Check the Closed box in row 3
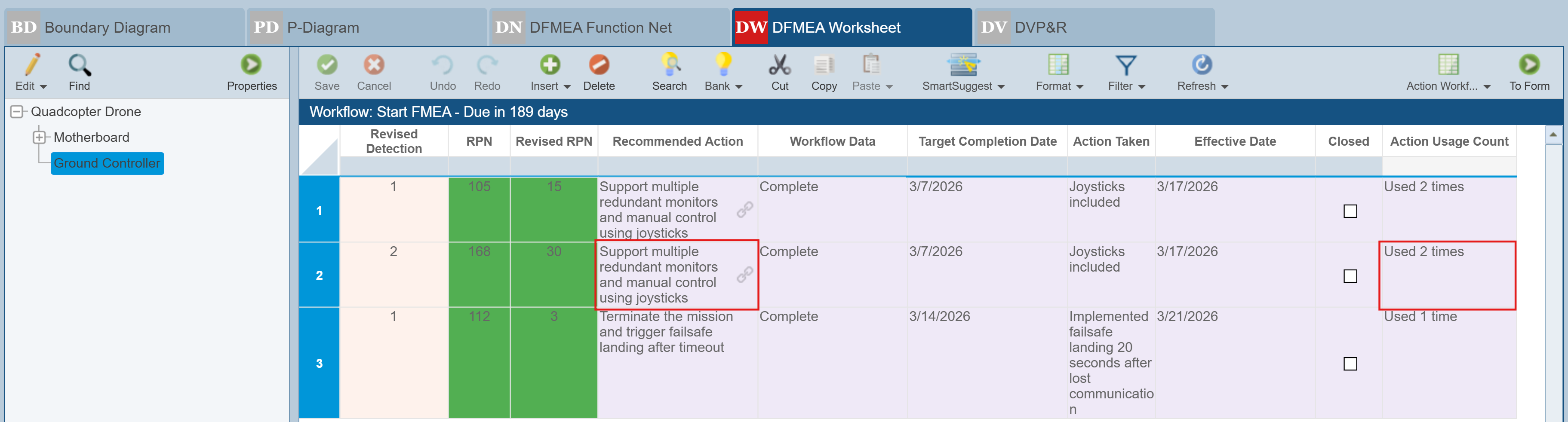This screenshot has height=422, width=1568. (x=1350, y=364)
